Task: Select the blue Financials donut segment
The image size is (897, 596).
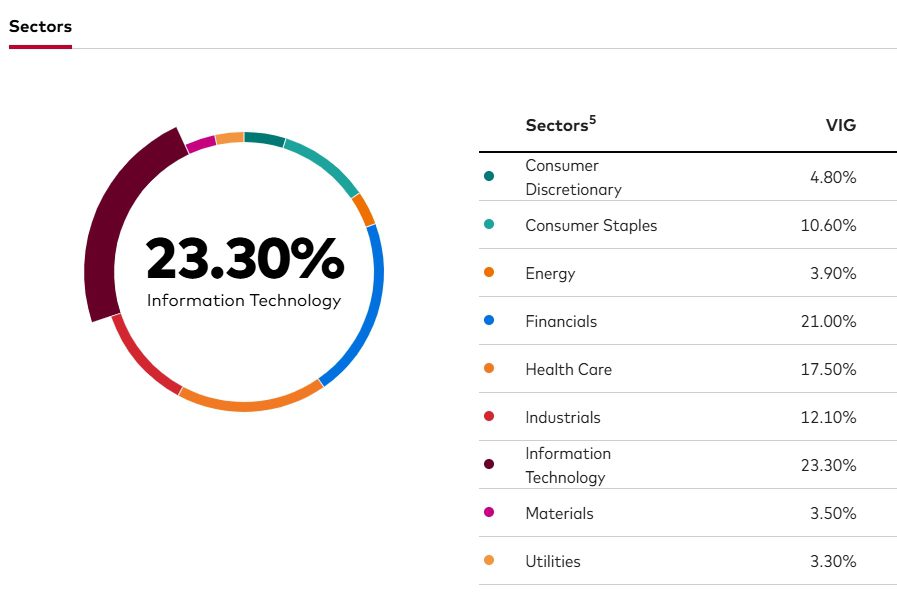Action: point(372,300)
